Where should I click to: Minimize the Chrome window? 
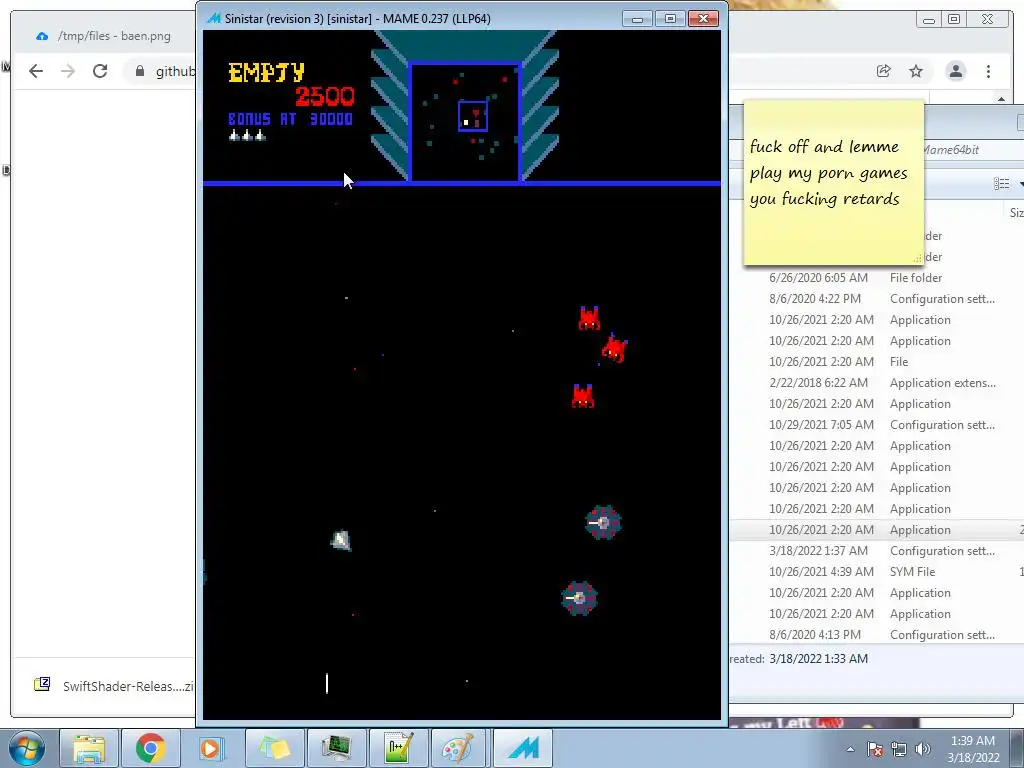(x=928, y=20)
